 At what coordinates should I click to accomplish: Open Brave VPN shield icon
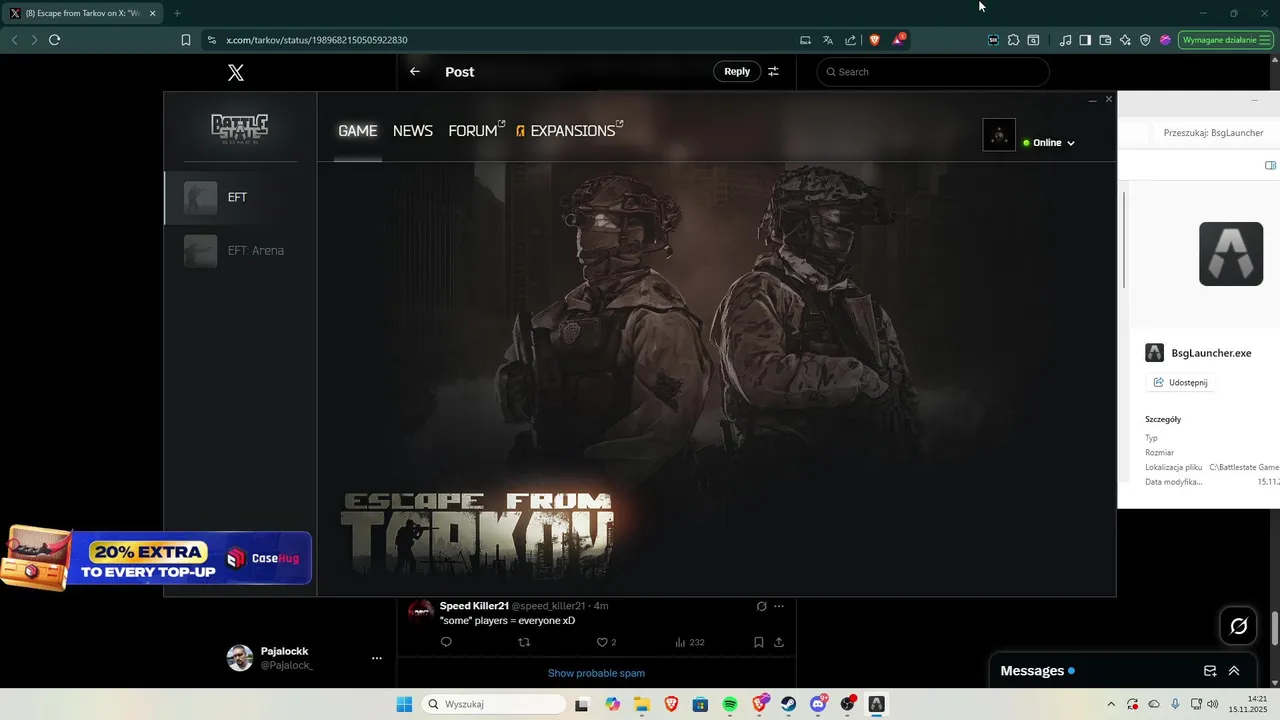tap(1145, 40)
